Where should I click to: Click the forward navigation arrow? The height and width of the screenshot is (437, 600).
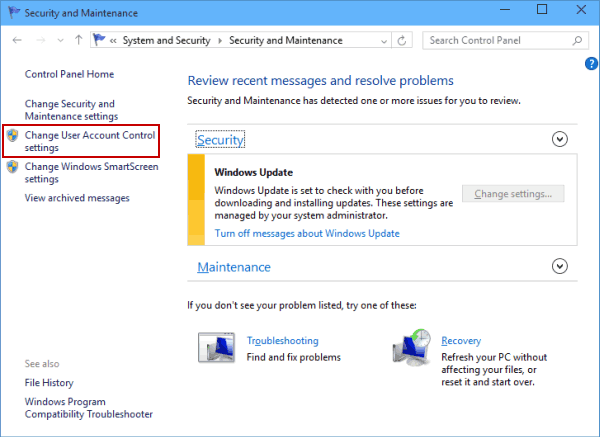tap(41, 40)
